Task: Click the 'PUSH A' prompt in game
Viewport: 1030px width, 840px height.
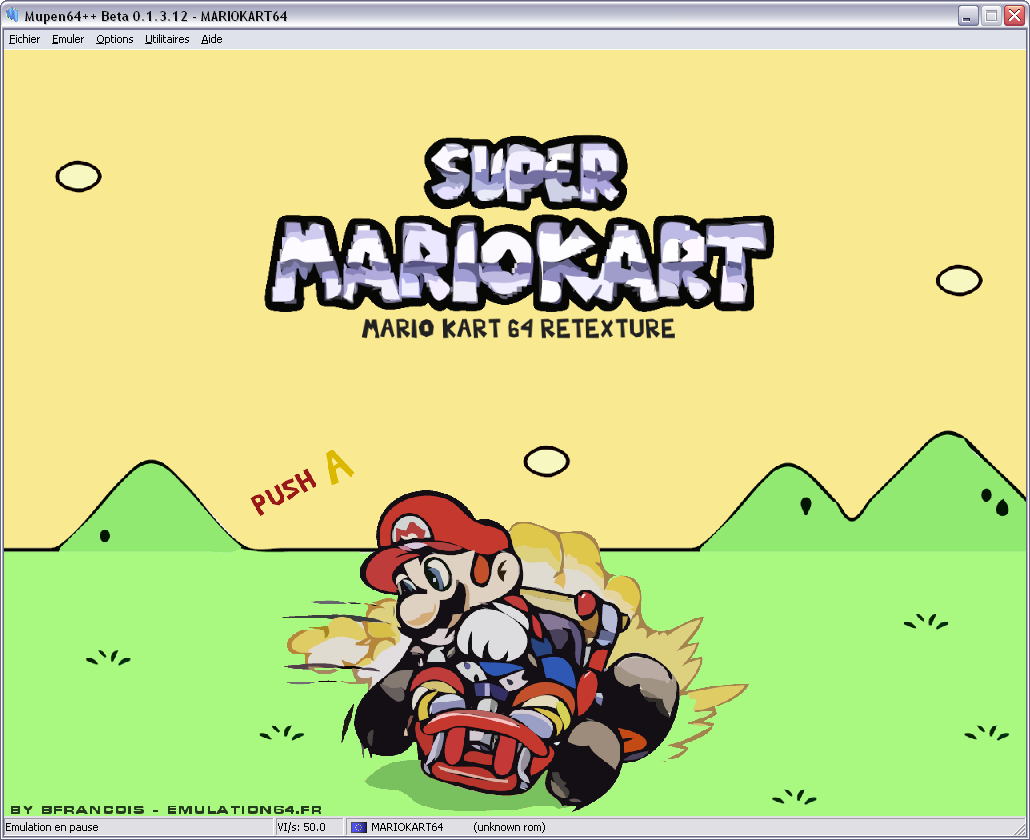Action: 302,483
